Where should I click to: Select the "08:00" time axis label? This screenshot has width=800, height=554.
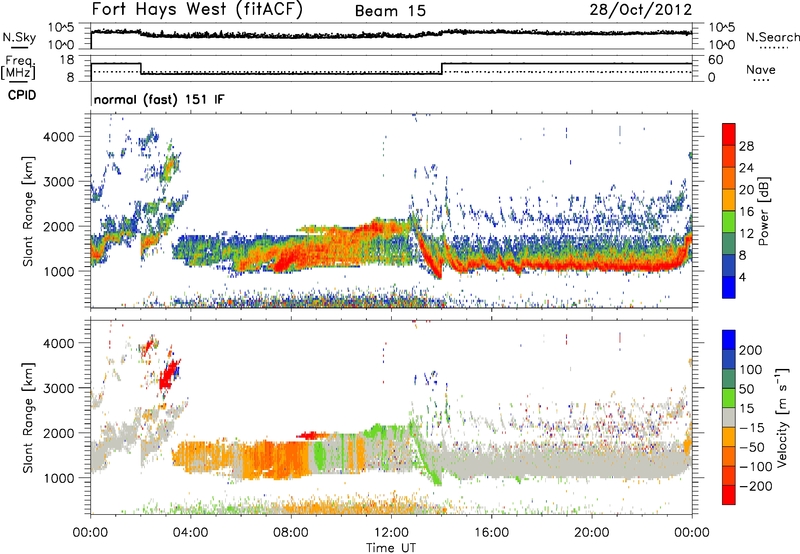291,533
